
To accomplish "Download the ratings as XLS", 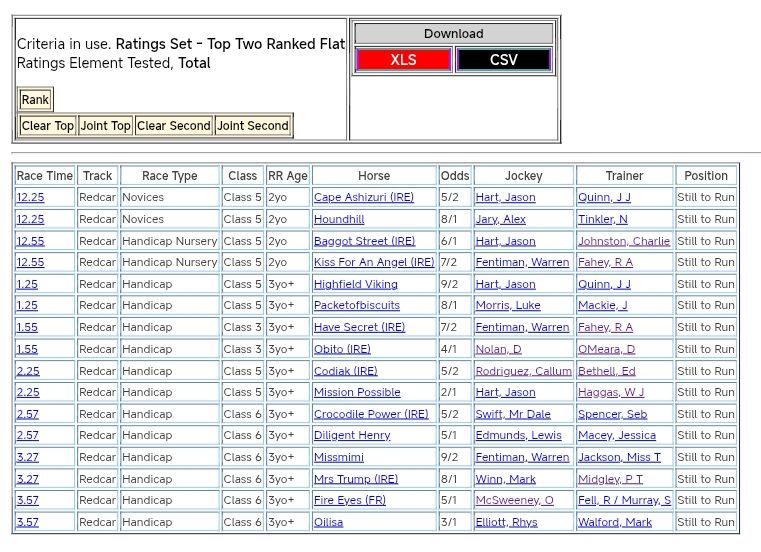I will (x=403, y=60).
